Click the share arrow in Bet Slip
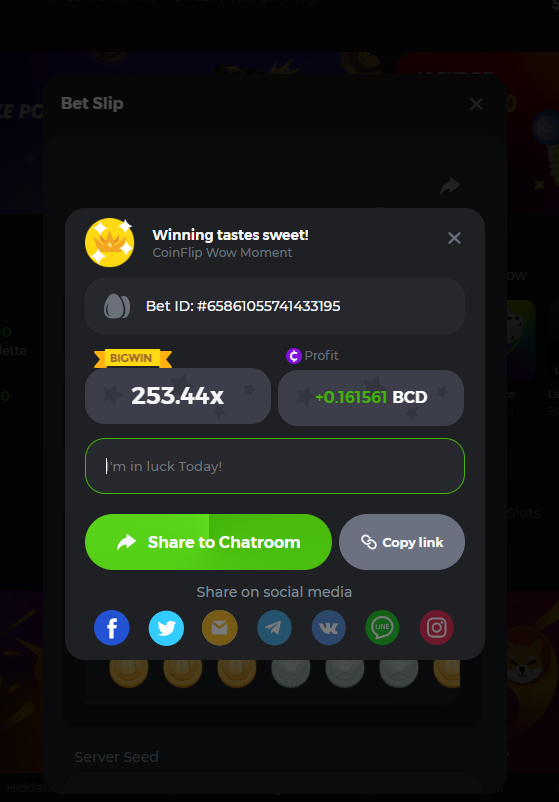The width and height of the screenshot is (559, 802). [450, 186]
